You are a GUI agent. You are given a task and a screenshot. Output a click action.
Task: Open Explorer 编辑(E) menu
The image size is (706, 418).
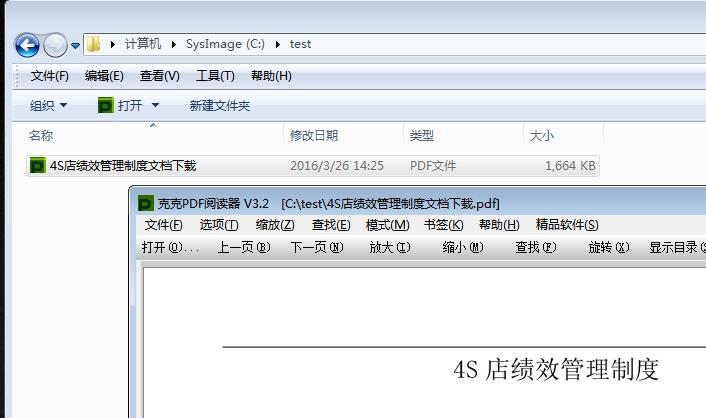104,76
